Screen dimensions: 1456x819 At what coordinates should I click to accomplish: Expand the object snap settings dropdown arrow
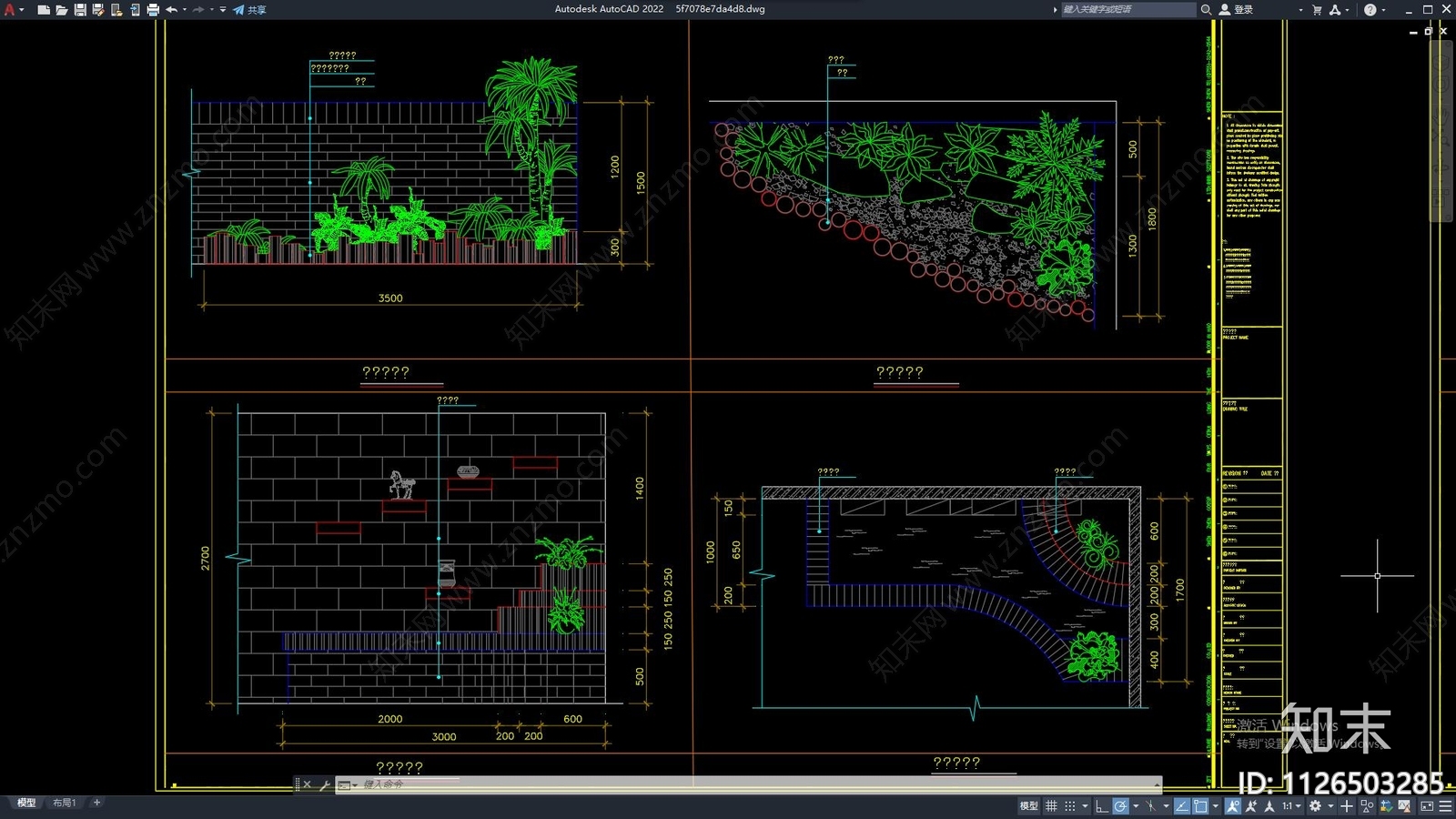tap(1215, 805)
